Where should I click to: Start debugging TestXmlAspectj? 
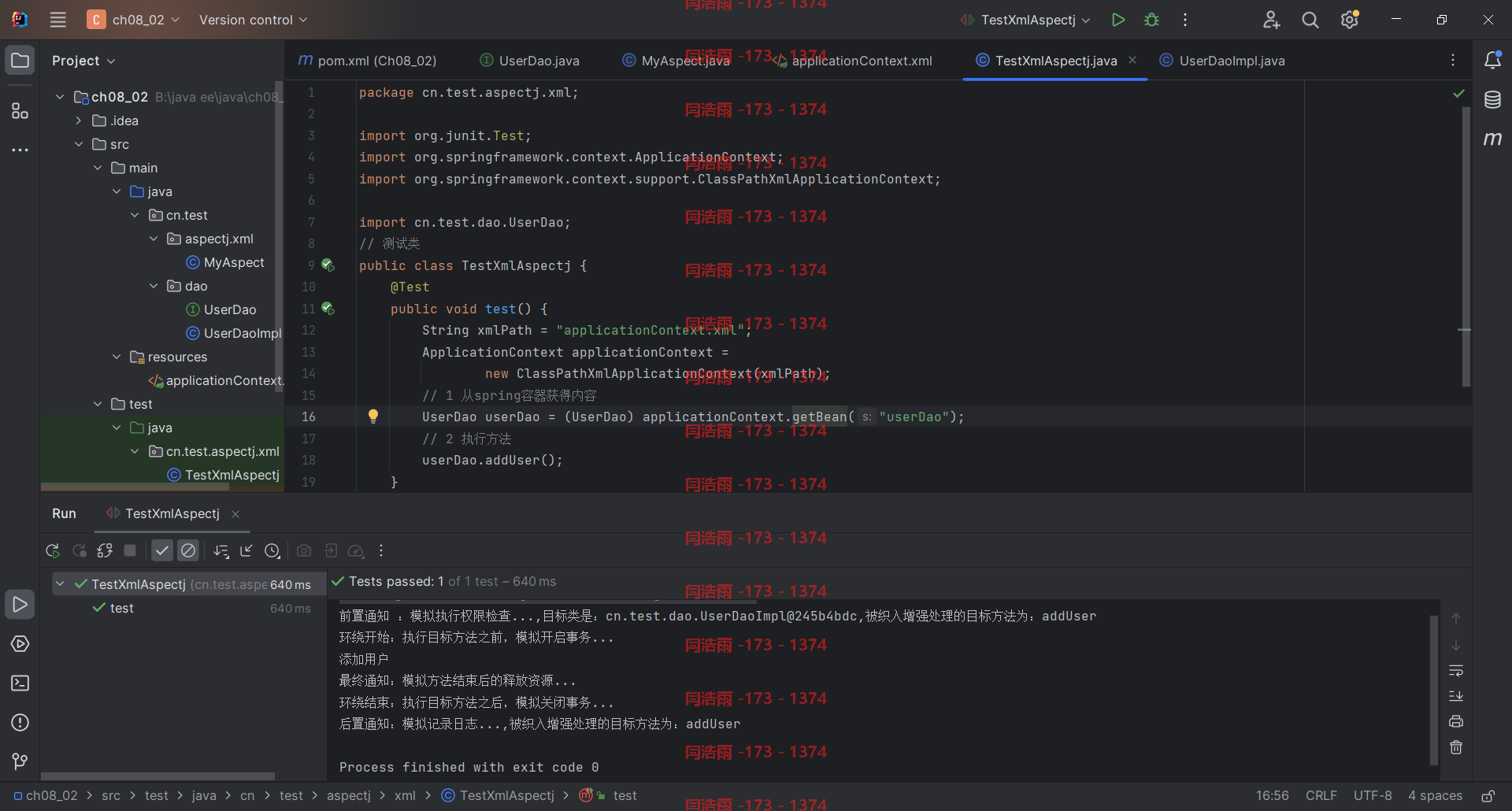click(x=1151, y=20)
